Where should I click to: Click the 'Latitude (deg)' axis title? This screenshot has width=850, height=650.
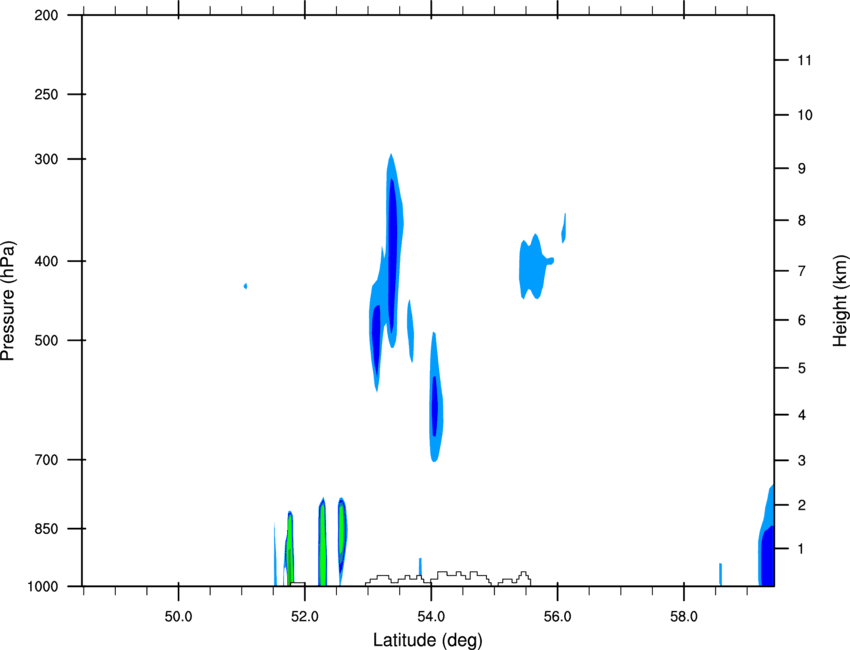pyautogui.click(x=427, y=640)
